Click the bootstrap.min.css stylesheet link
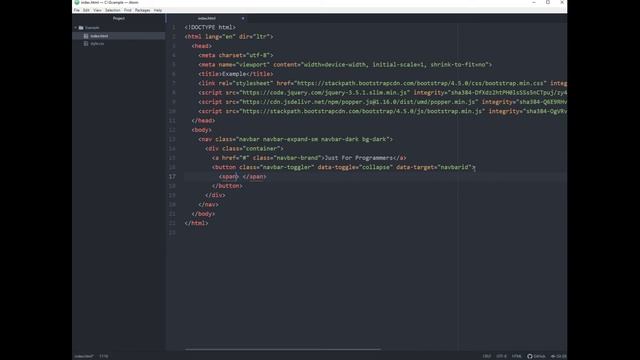 (420, 83)
